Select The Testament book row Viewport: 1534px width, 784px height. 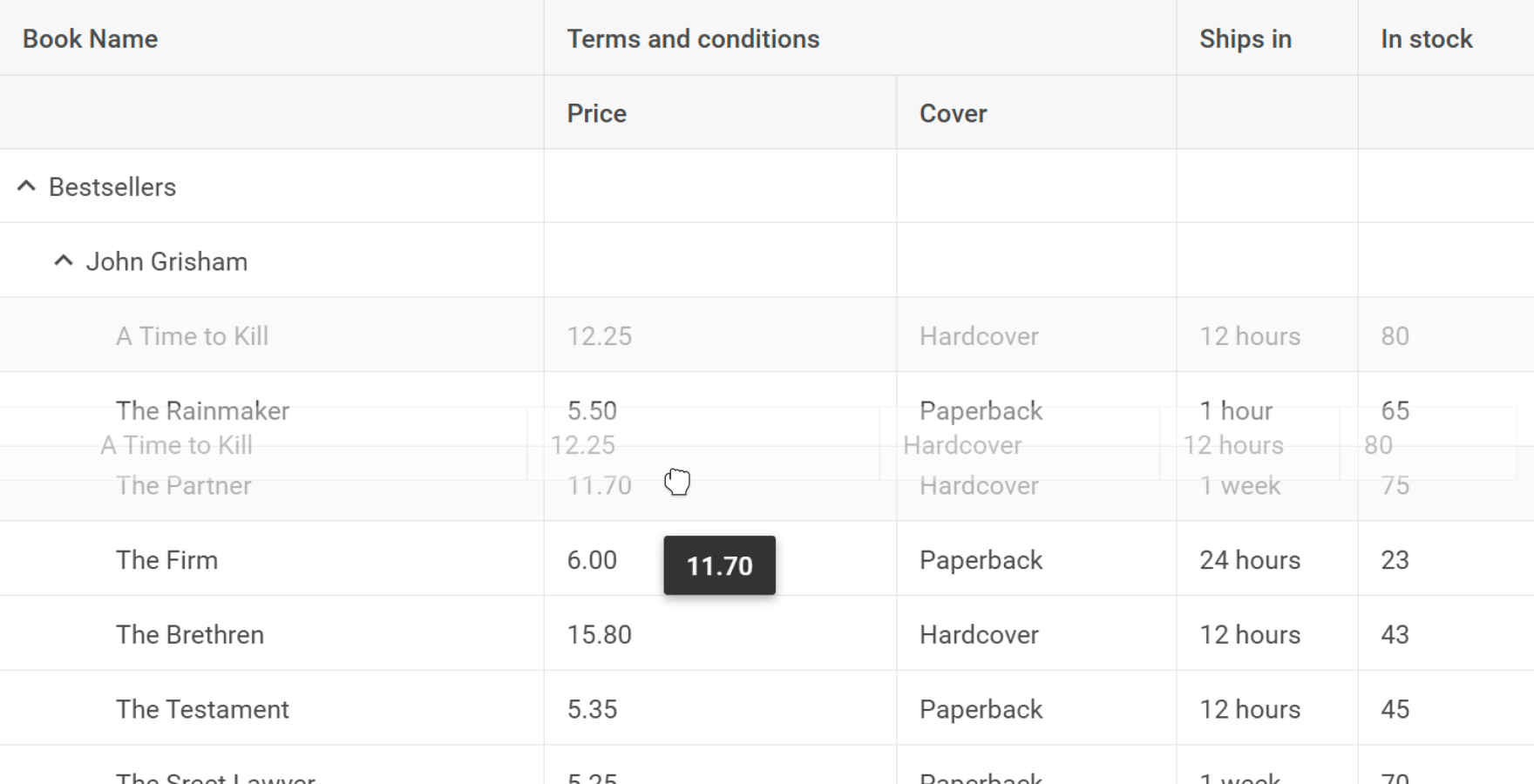tap(767, 708)
